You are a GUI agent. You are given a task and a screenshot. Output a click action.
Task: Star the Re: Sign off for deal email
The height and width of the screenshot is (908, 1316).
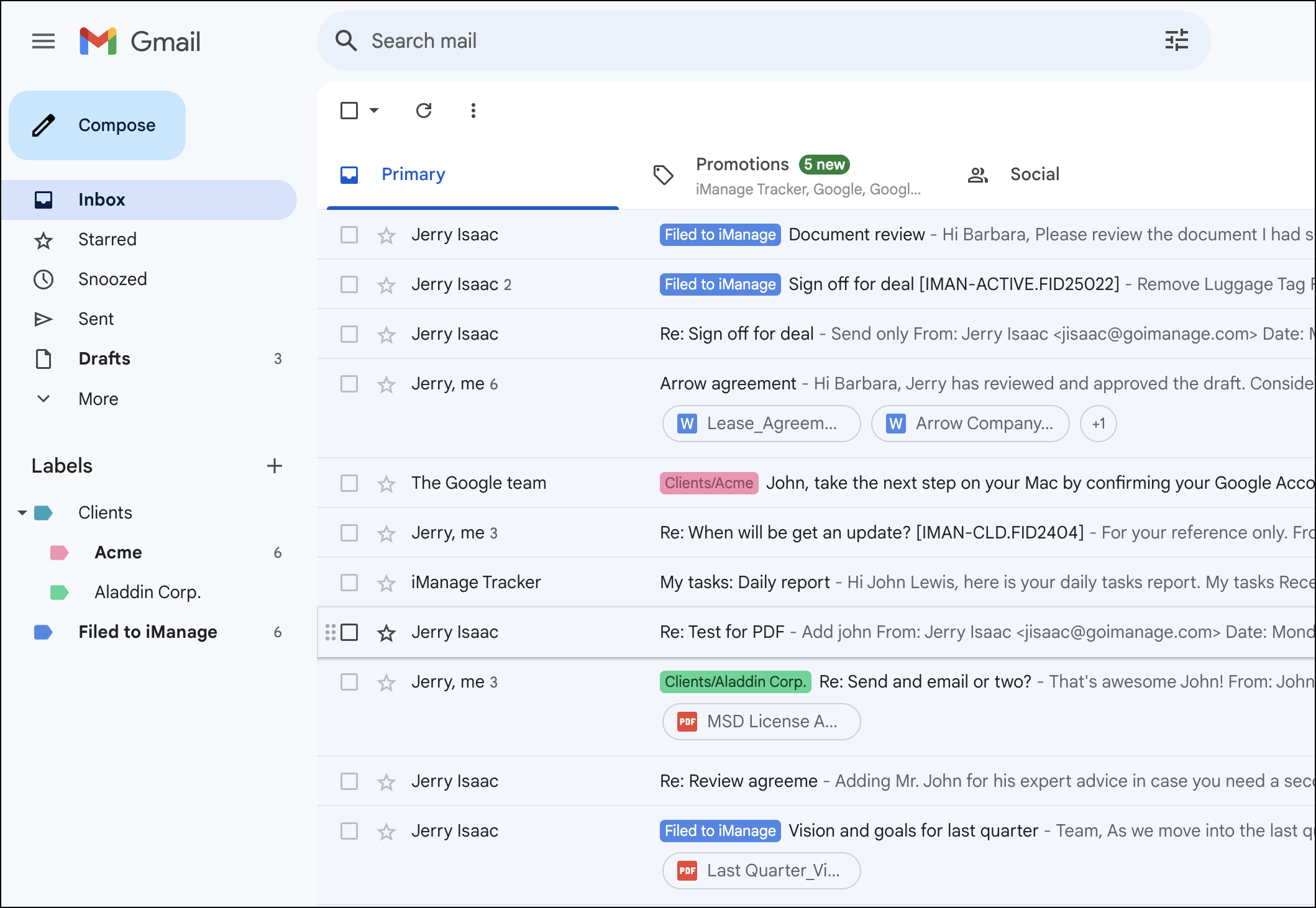386,334
